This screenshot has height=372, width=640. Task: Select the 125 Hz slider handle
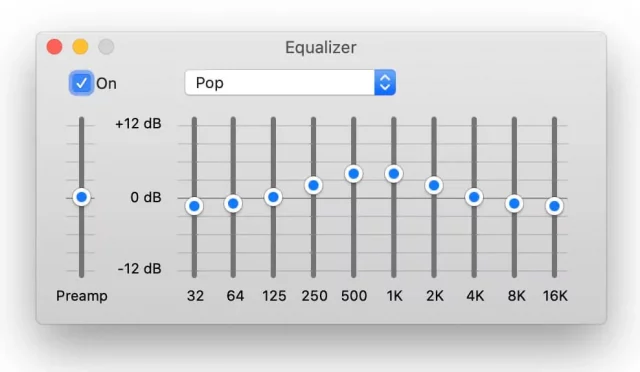pos(273,197)
